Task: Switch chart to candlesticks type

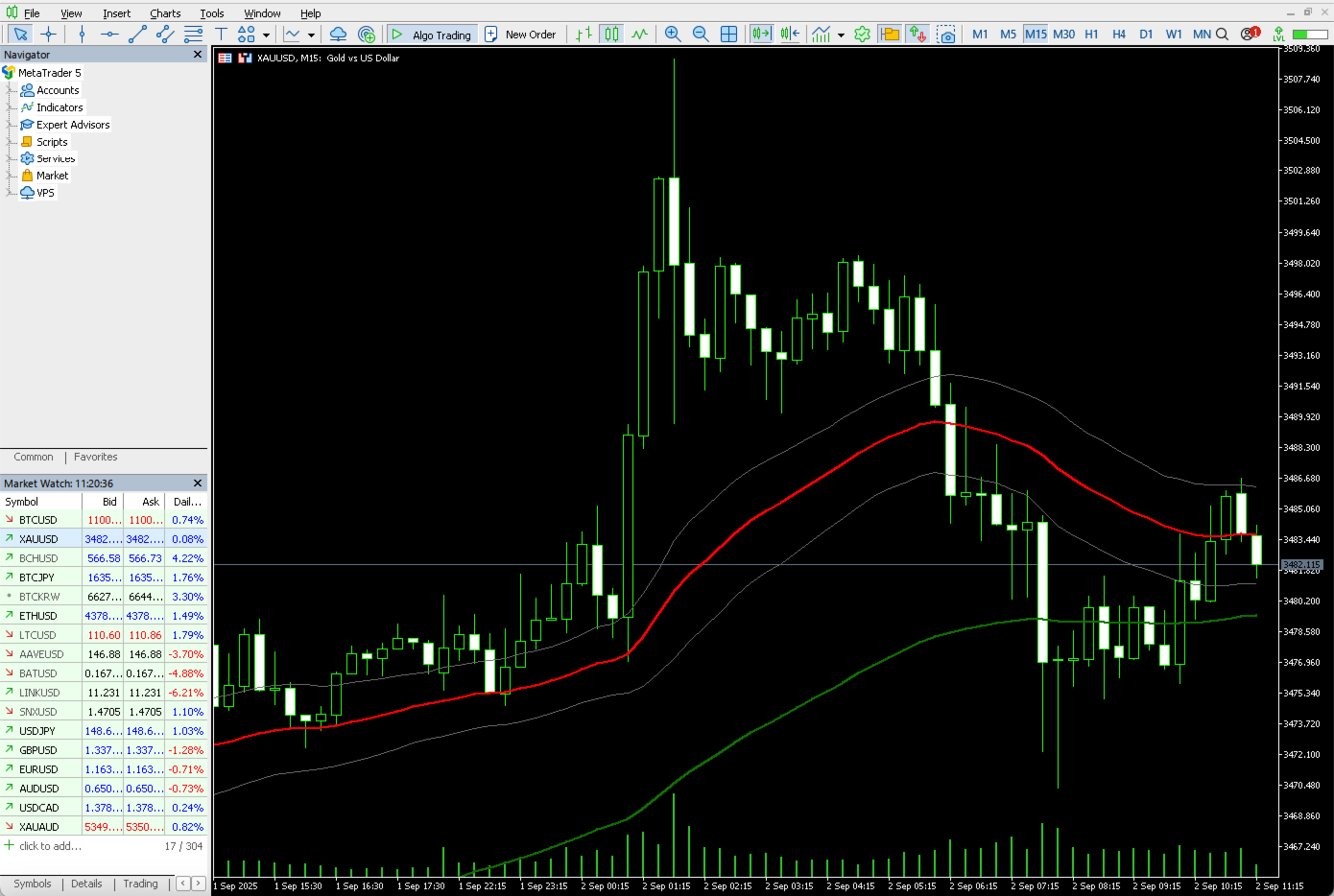Action: (x=611, y=34)
